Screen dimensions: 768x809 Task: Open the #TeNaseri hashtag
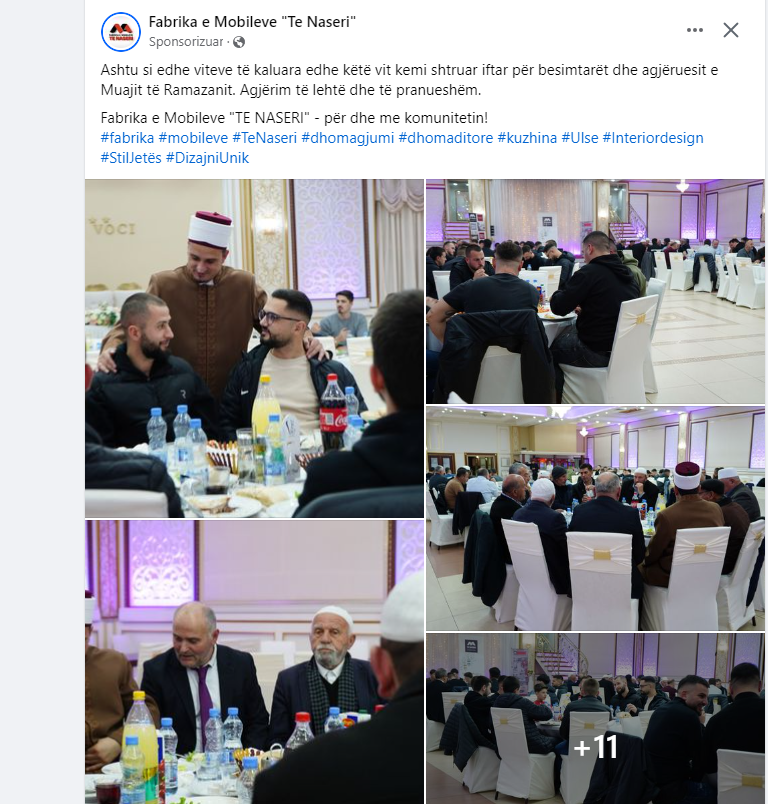[x=265, y=138]
